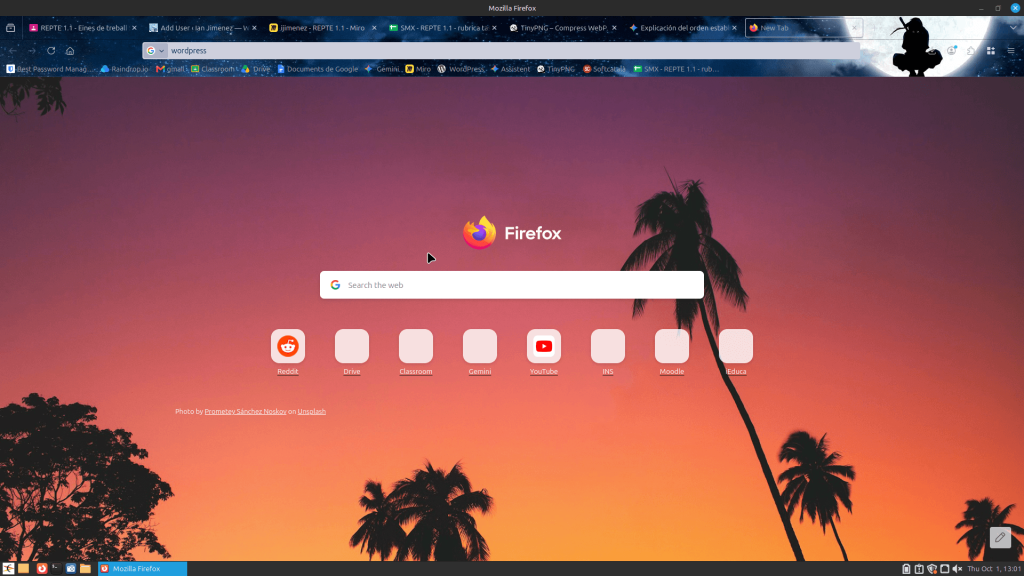Launch the terminal from the taskbar
Screen dimensions: 1024x576
[x=56, y=569]
